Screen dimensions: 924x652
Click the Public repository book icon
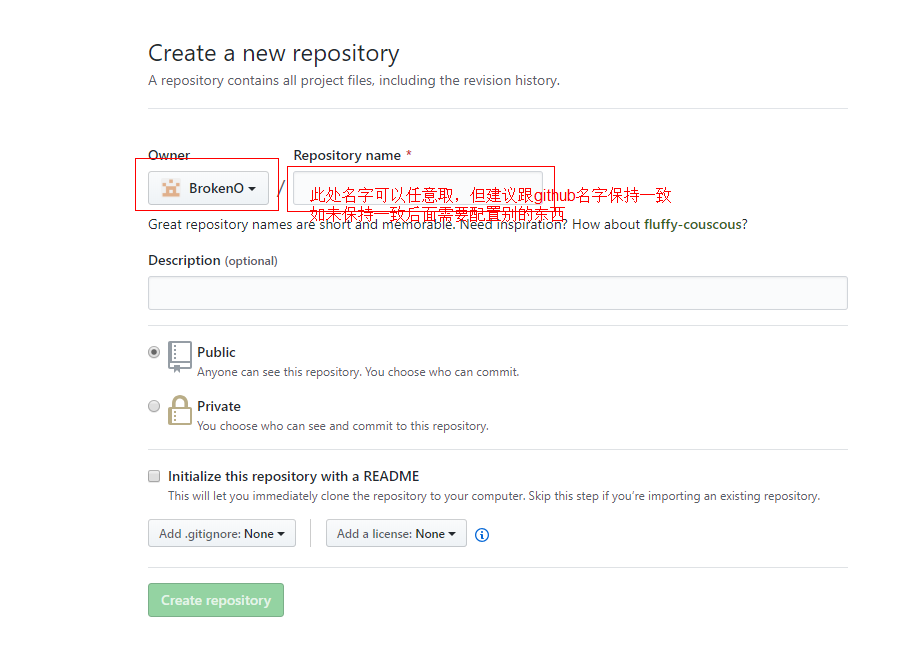coord(179,356)
